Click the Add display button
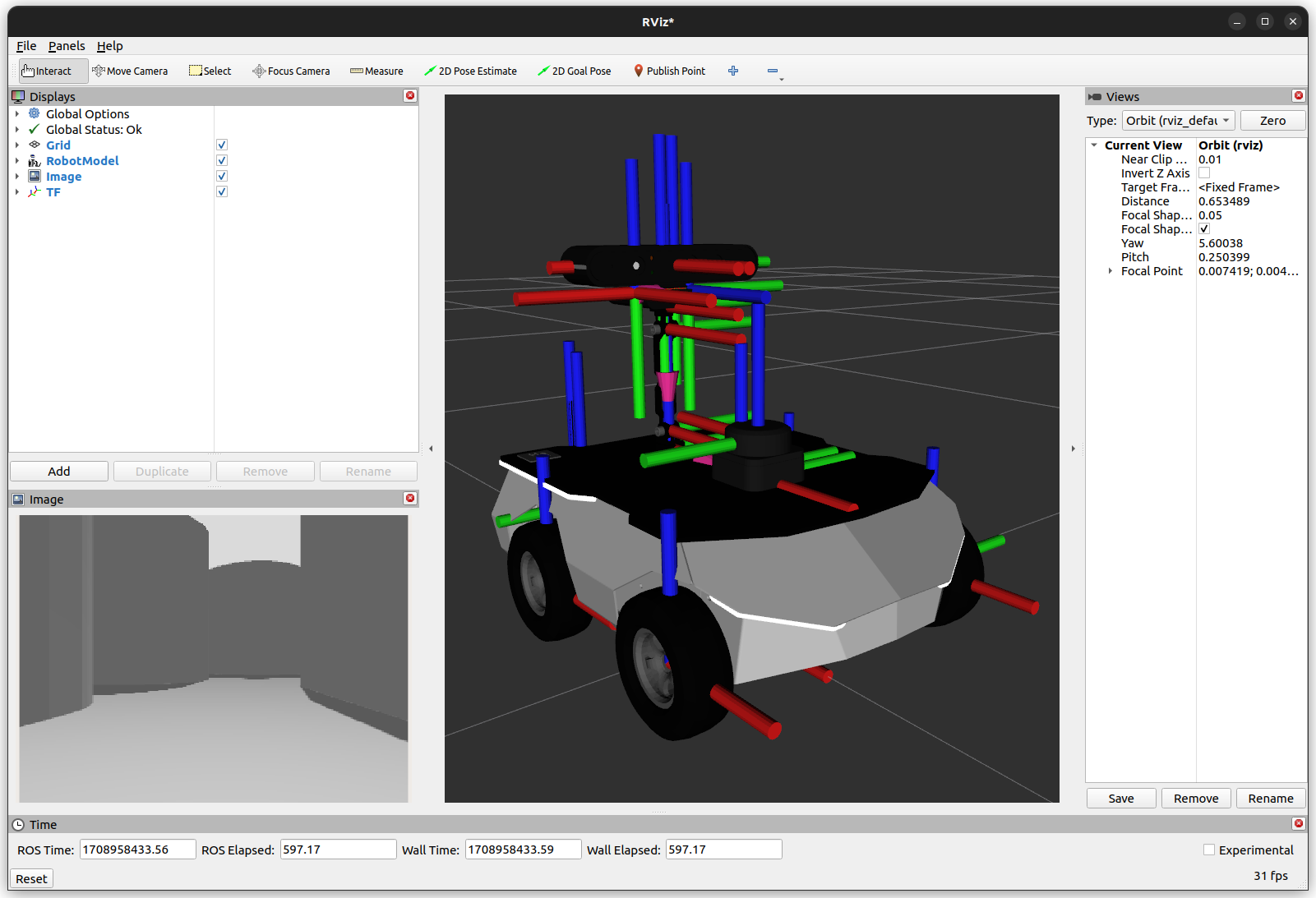This screenshot has height=898, width=1316. pos(59,472)
